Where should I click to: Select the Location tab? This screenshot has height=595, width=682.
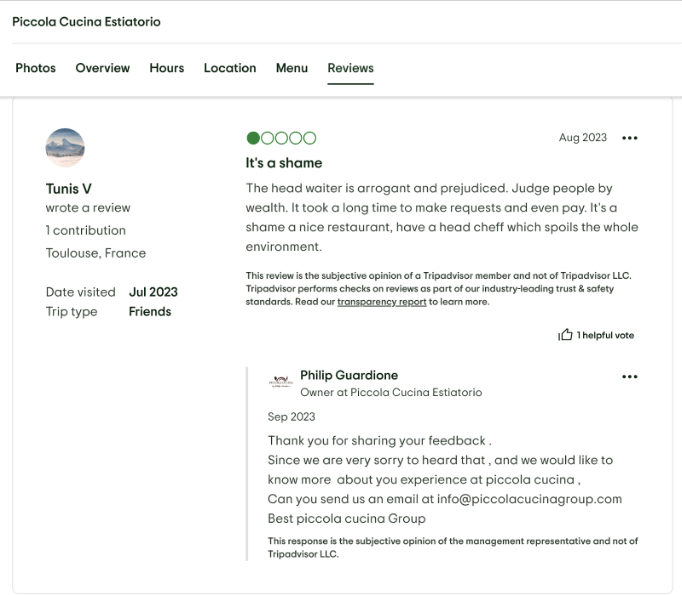coord(230,68)
